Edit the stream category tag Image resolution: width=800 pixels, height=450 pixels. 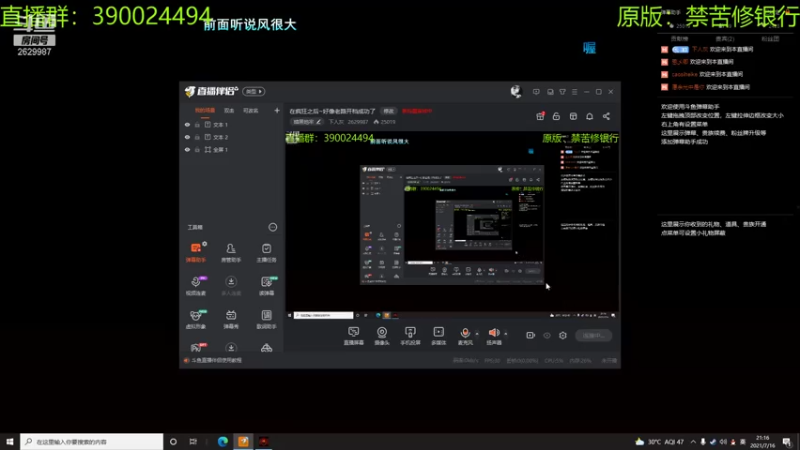pyautogui.click(x=307, y=122)
